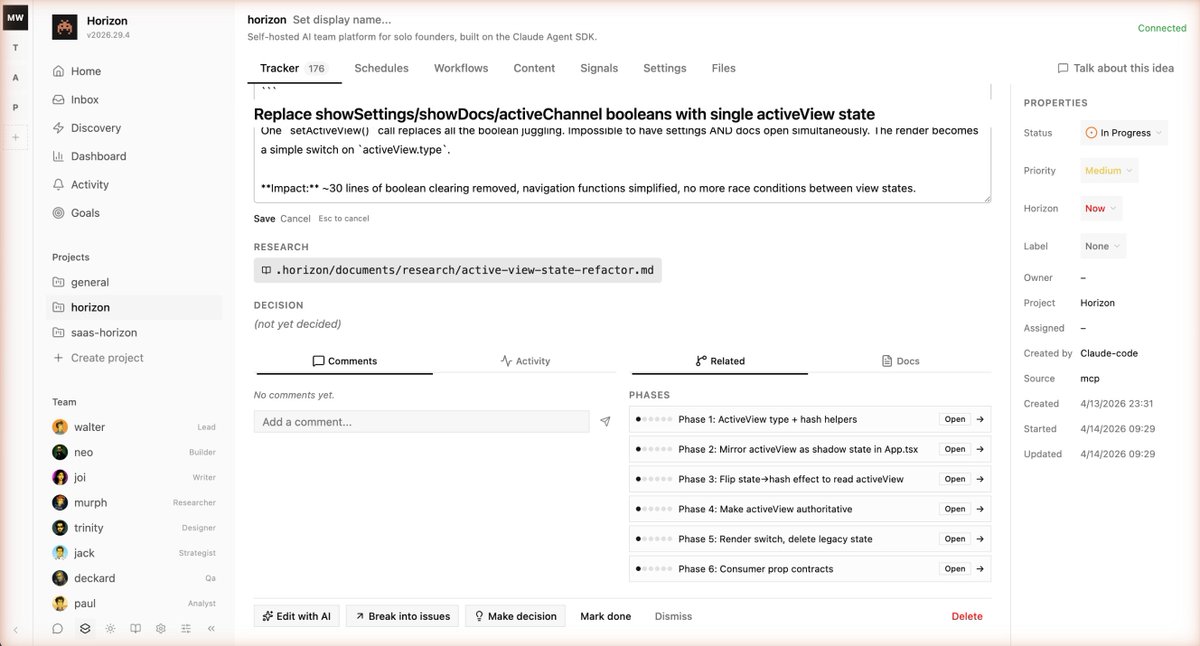Focus the Add a comment field

(421, 422)
